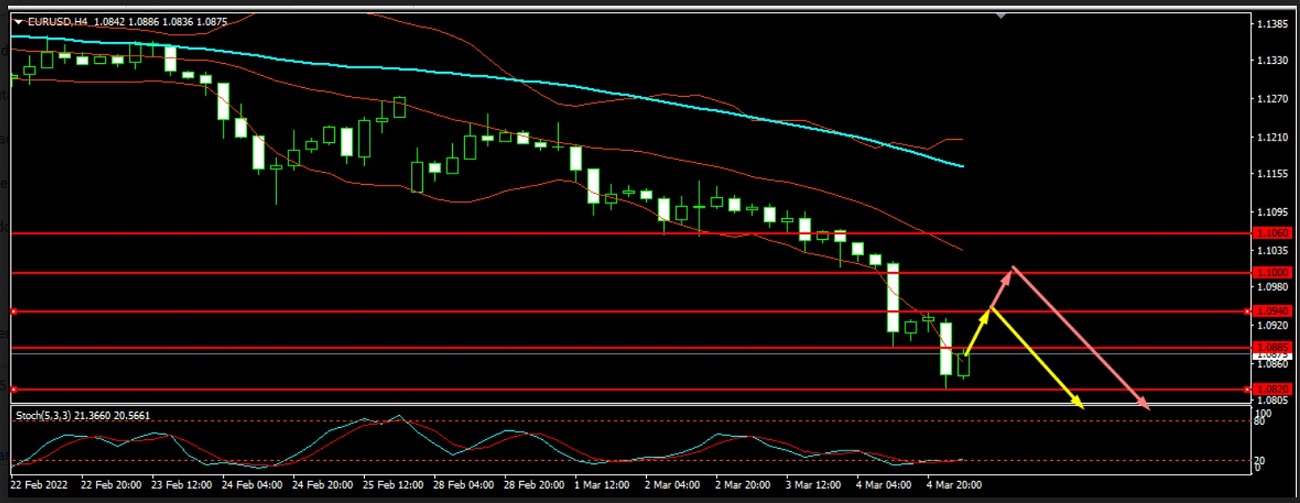This screenshot has height=503, width=1300.
Task: Click the red 1.1000 price label
Action: 1271,272
